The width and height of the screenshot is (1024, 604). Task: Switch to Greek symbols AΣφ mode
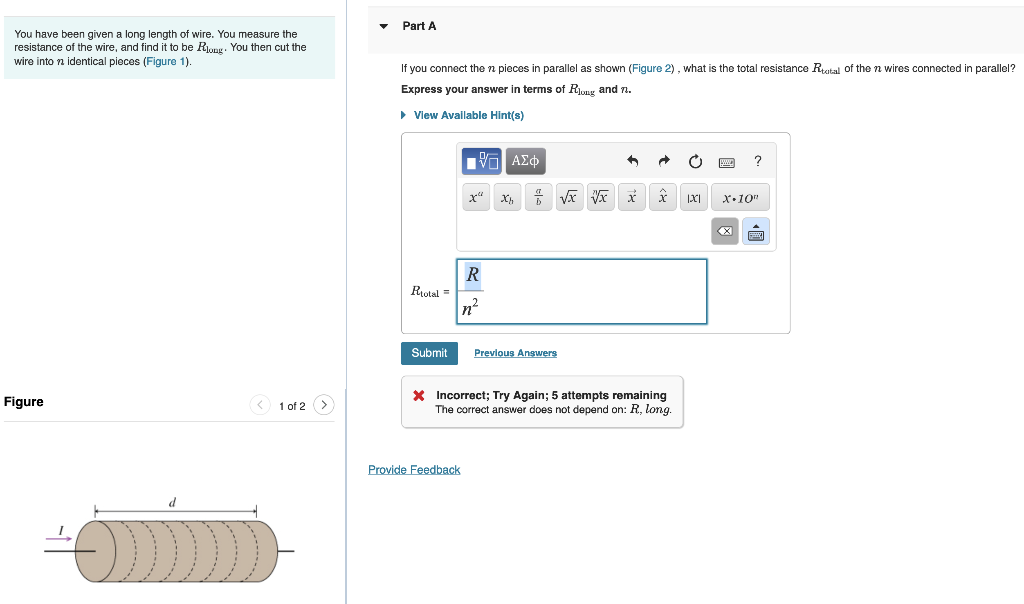(x=525, y=160)
